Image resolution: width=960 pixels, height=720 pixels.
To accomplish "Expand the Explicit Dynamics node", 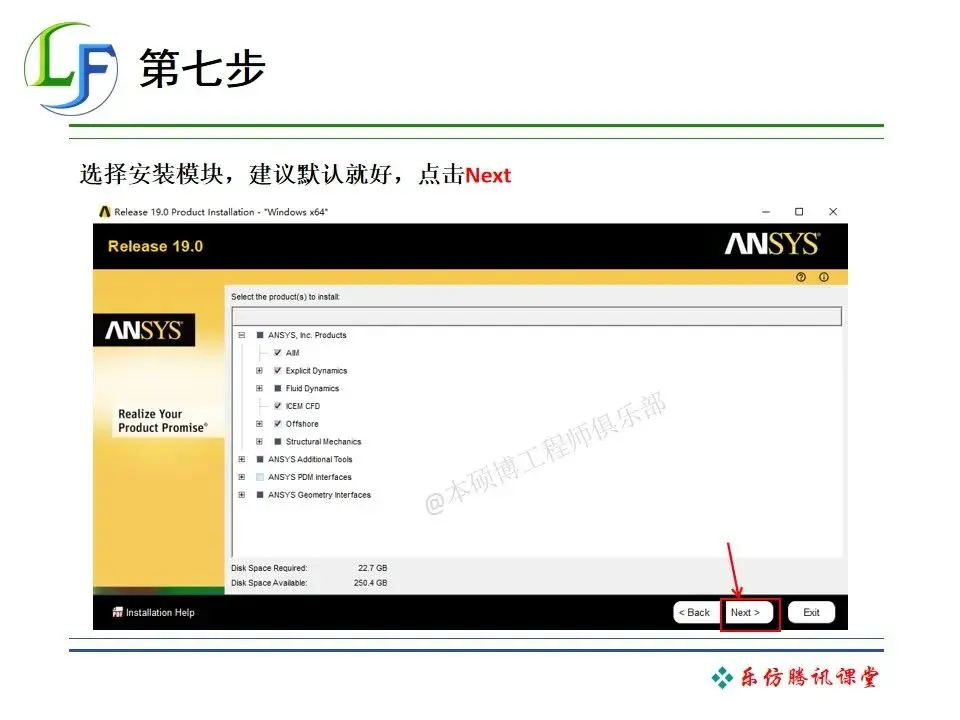I will (260, 370).
